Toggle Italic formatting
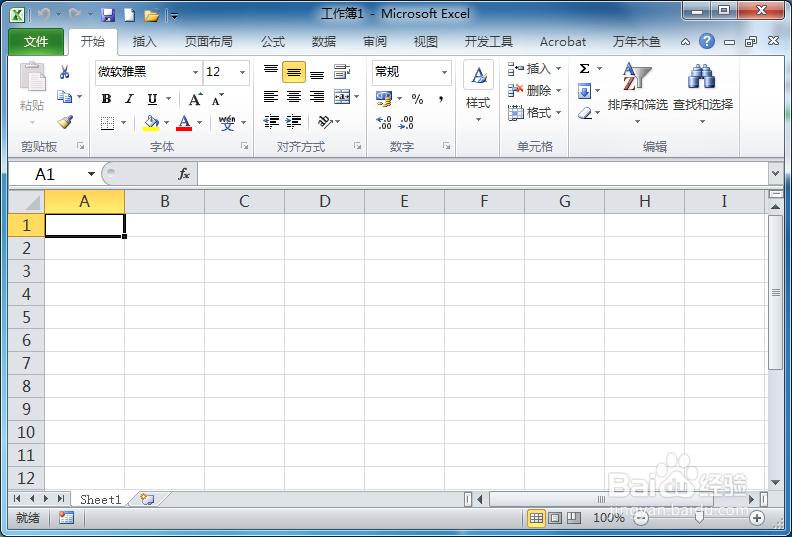The width and height of the screenshot is (792, 537). coord(129,99)
